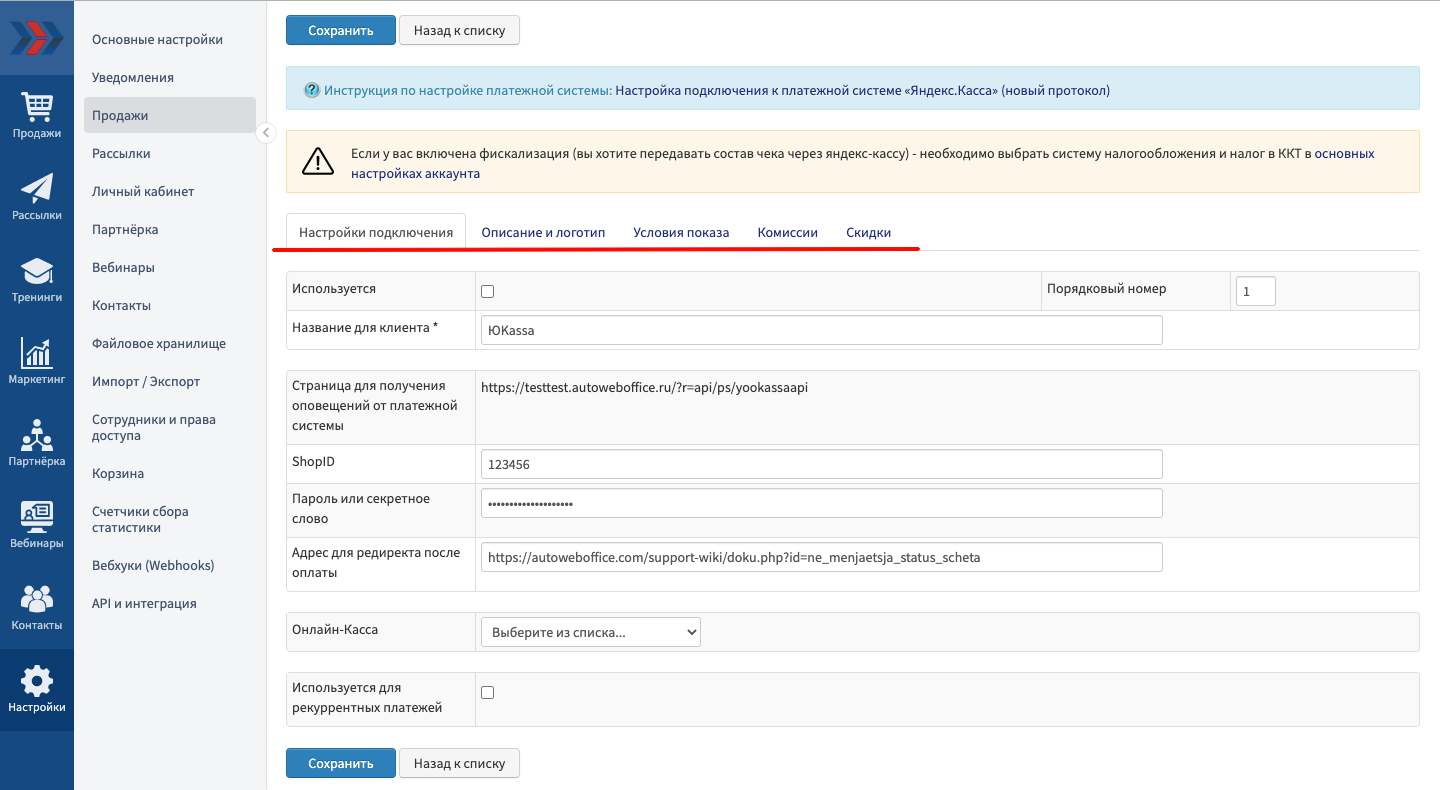Open the Тренинги graduation cap icon
Image resolution: width=1440 pixels, height=790 pixels.
(x=37, y=271)
